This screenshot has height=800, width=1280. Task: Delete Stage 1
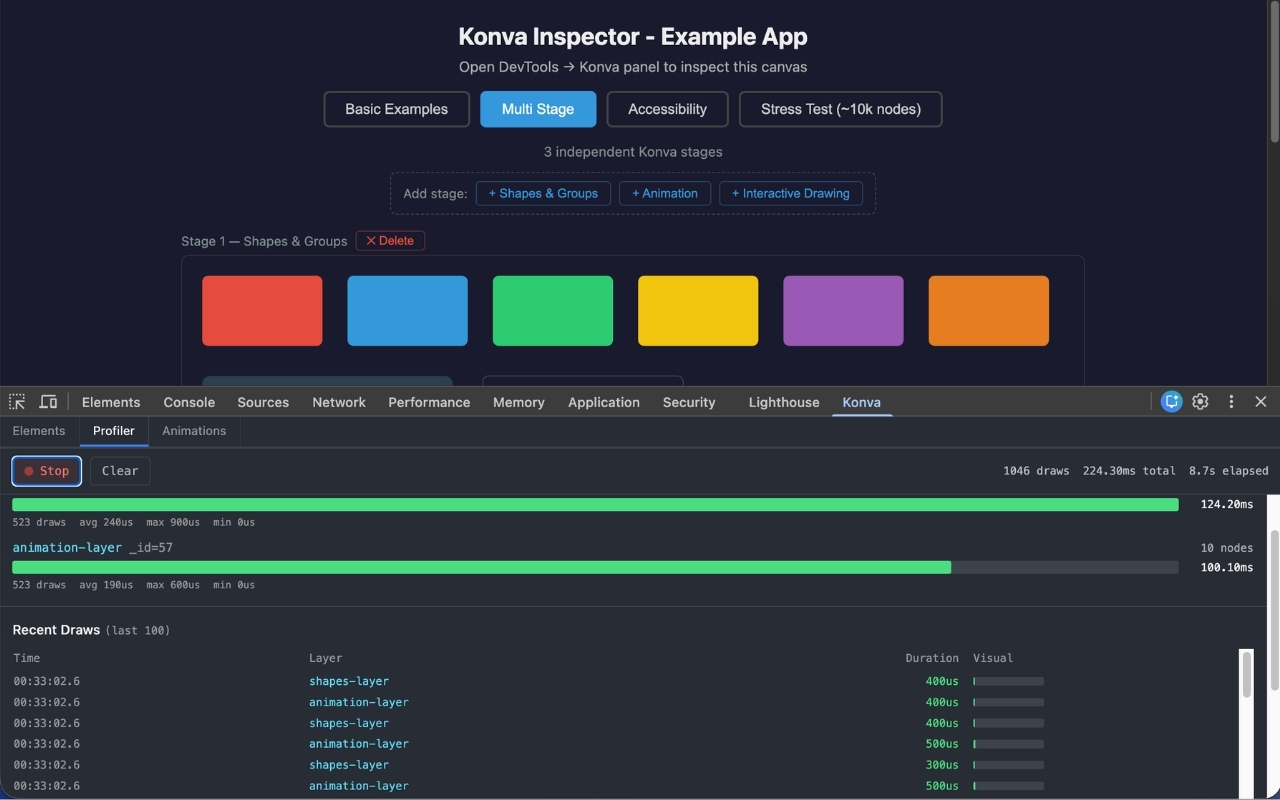[390, 241]
